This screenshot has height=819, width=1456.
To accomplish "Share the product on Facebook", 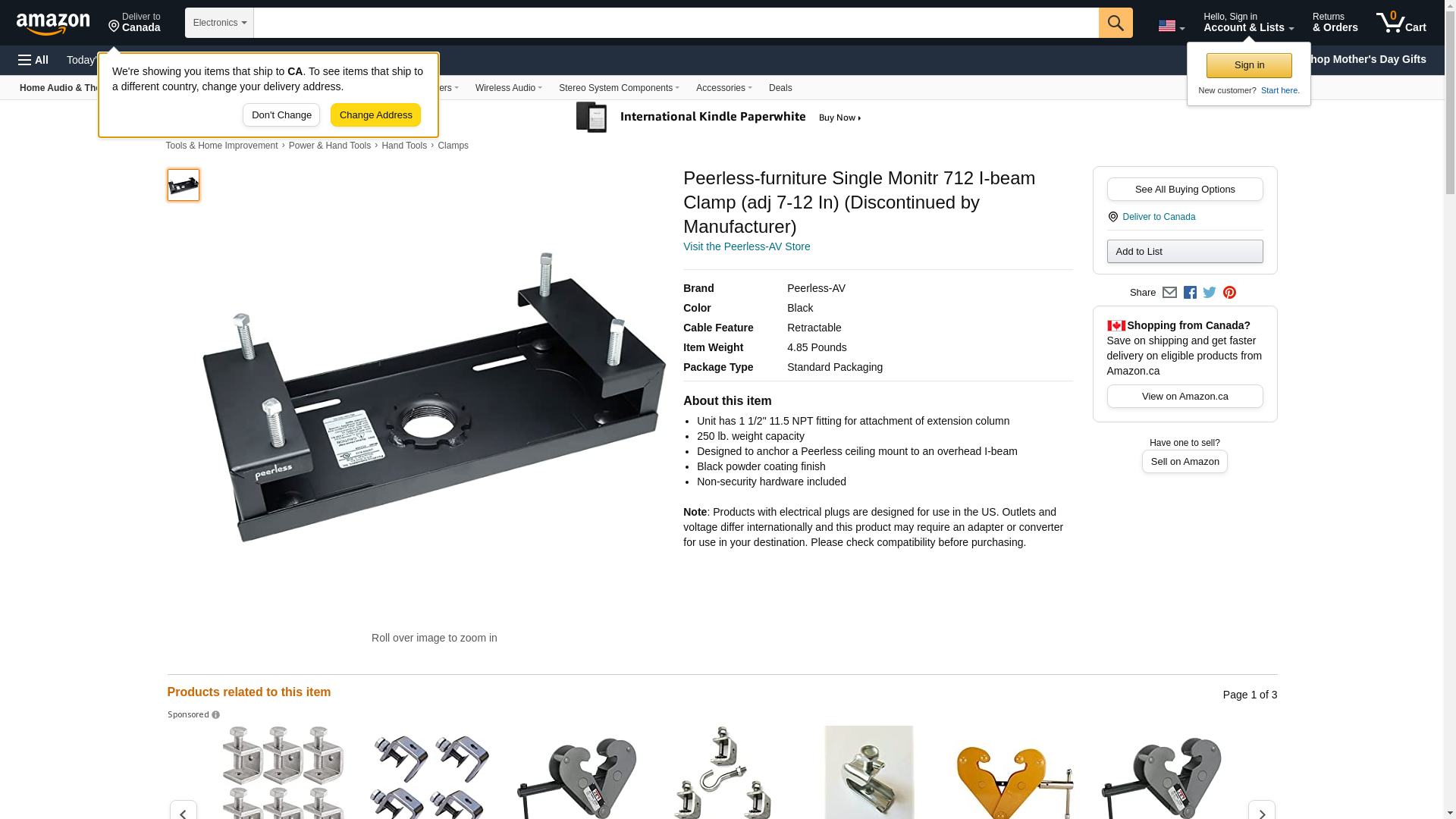I will click(1190, 293).
